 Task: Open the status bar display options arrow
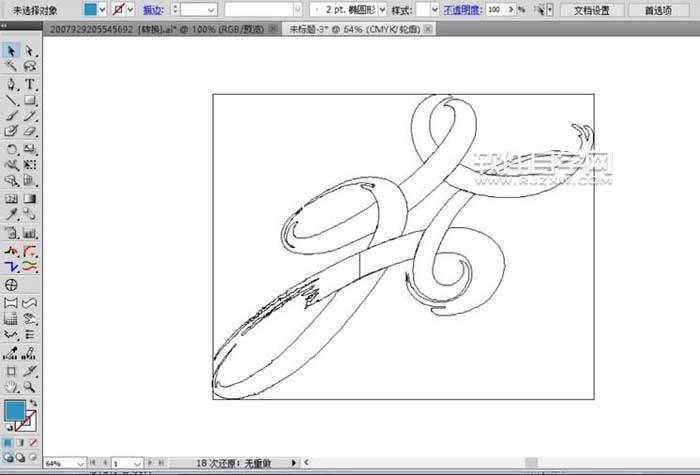[293, 463]
